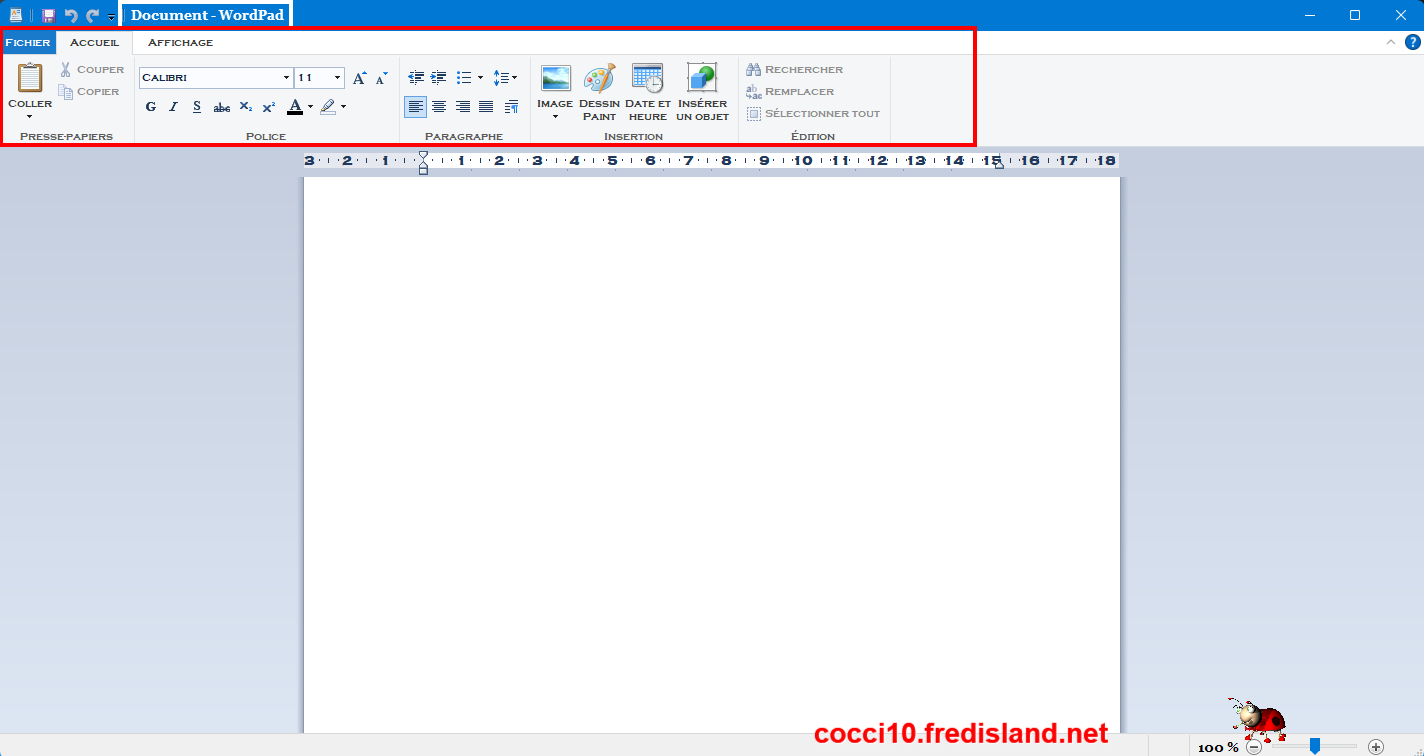Open the Calibri font family dropdown arrow
The image size is (1424, 756).
286,78
